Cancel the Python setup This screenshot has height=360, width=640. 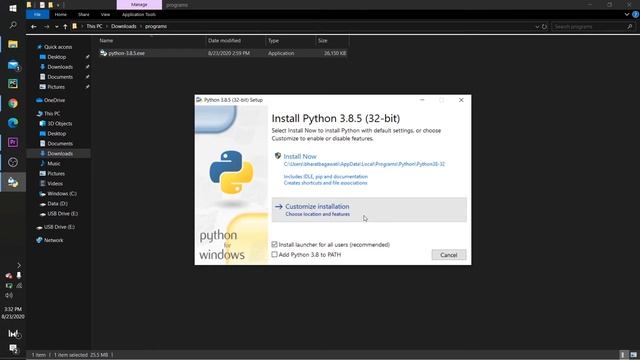449,255
